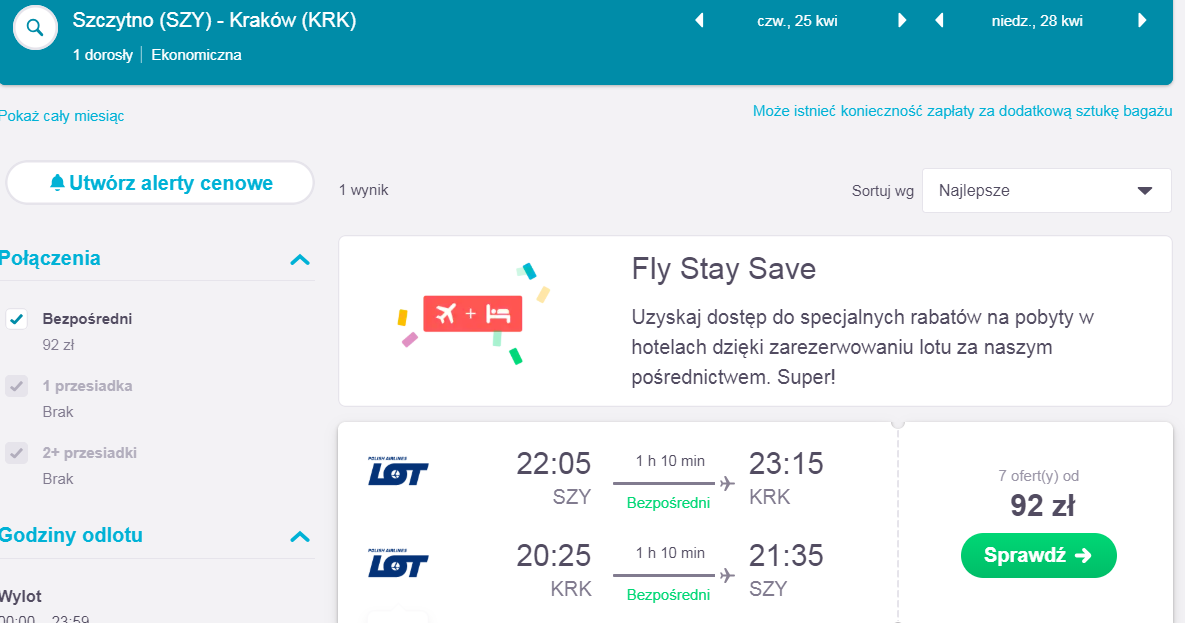Toggle the 2+ przesiadki checkbox
Image resolution: width=1185 pixels, height=623 pixels.
tap(17, 453)
